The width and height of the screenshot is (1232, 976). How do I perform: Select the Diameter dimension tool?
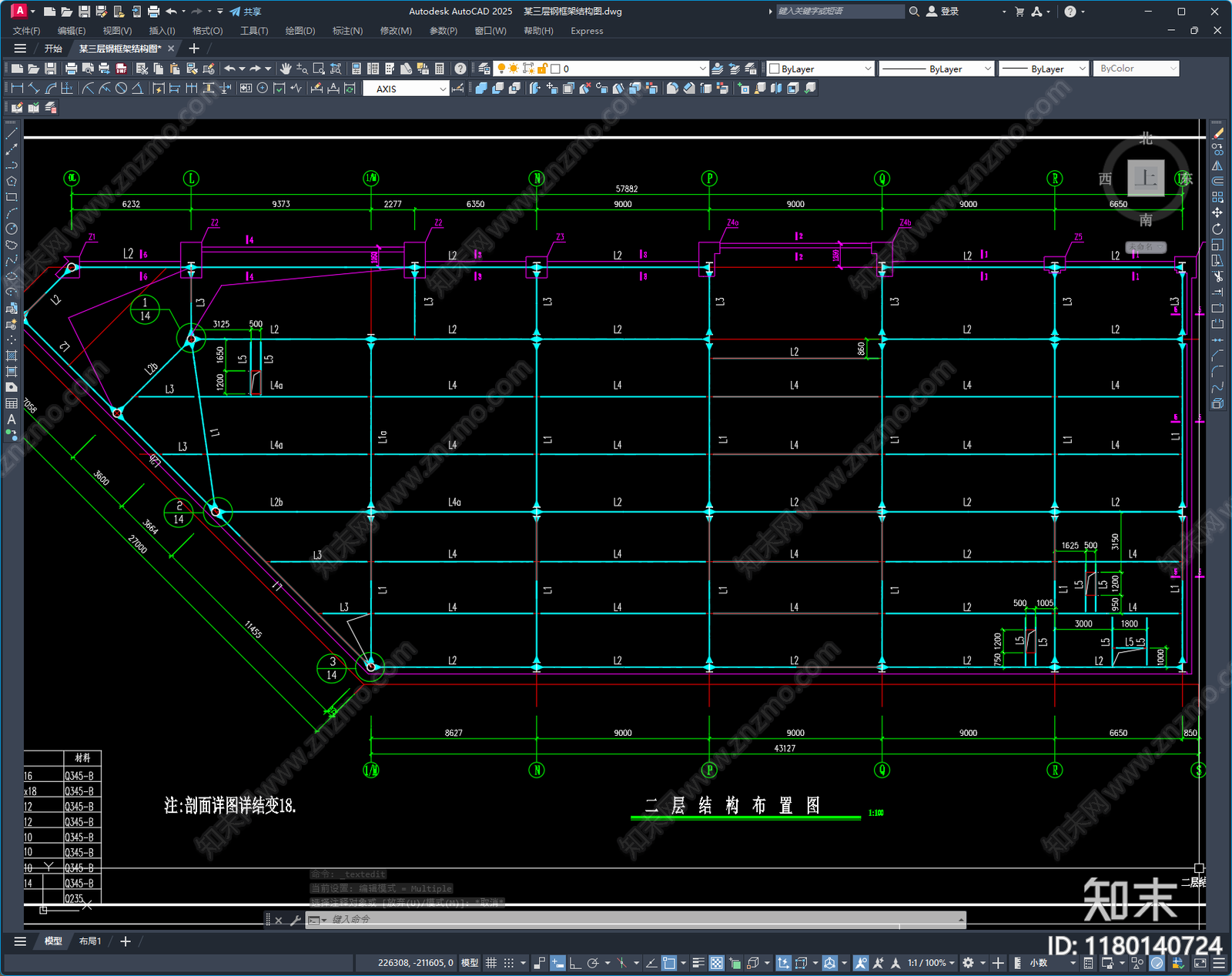pos(121,89)
